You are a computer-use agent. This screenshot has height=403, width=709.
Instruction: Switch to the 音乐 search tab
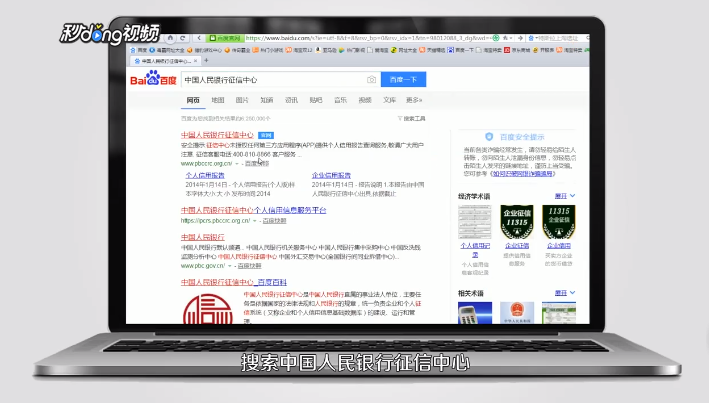[x=340, y=100]
